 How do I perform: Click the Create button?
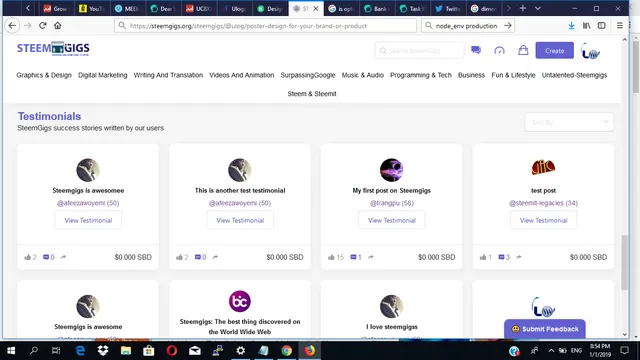(554, 51)
